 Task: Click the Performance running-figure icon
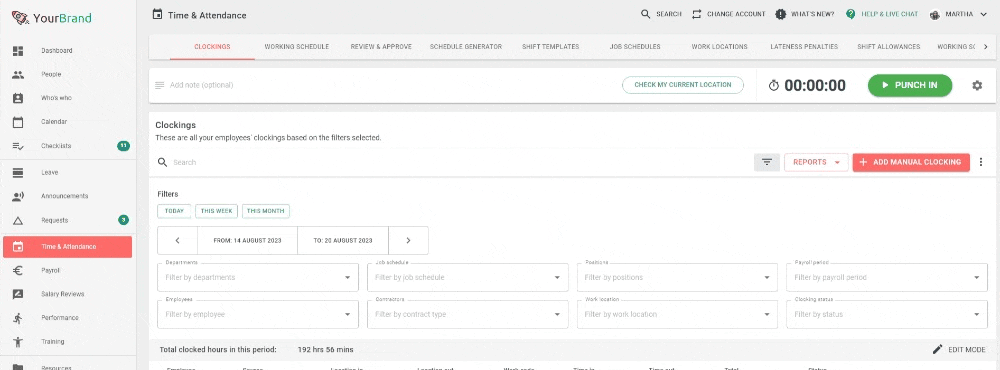click(x=18, y=318)
